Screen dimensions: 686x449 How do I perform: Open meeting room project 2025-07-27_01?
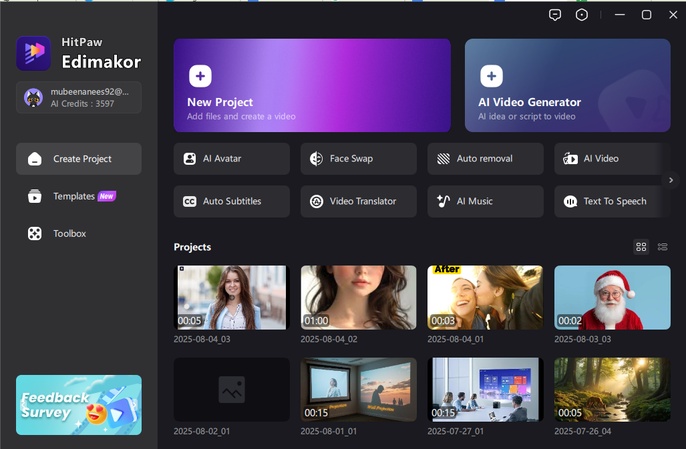coord(485,389)
